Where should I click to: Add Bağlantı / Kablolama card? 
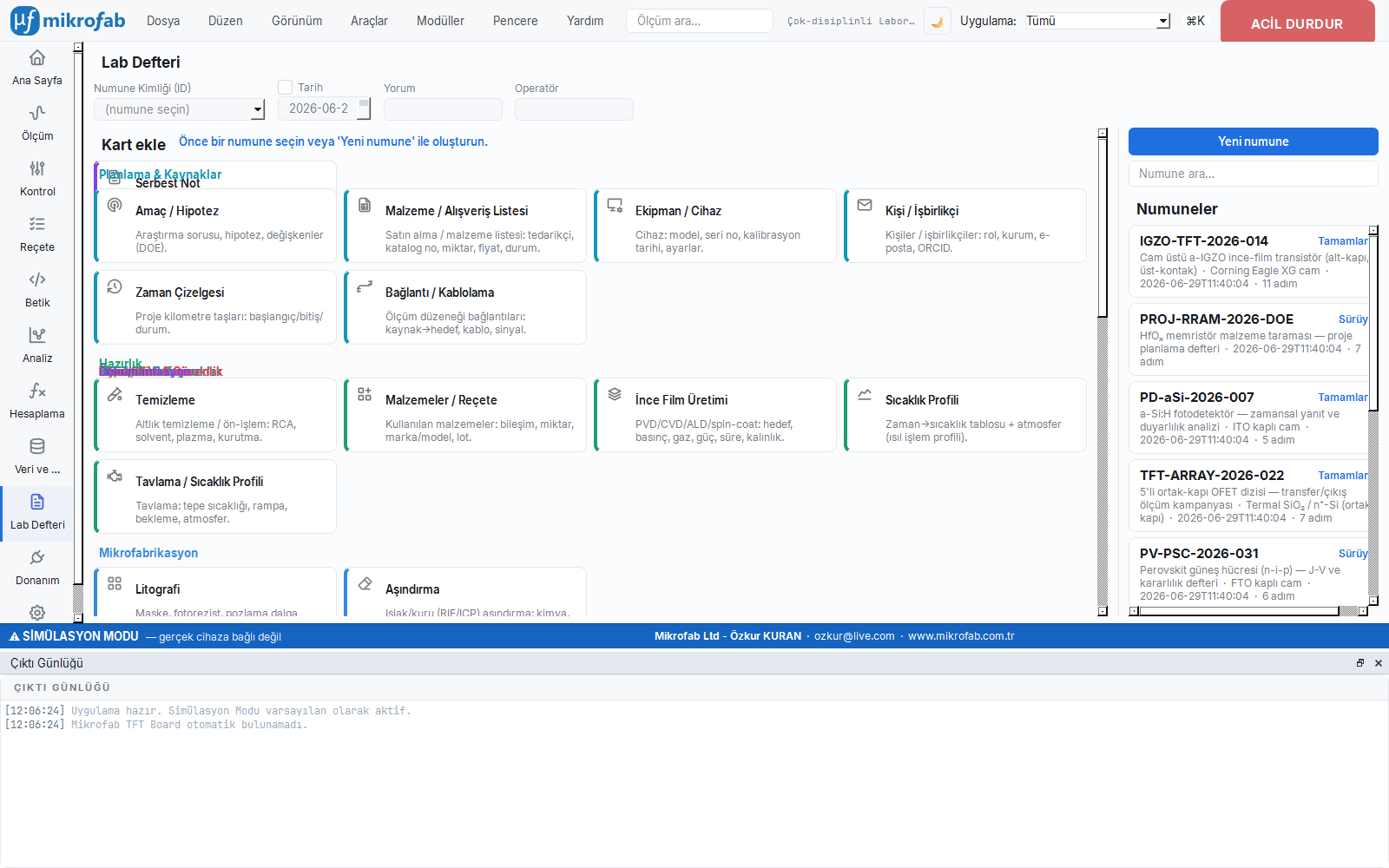(465, 307)
